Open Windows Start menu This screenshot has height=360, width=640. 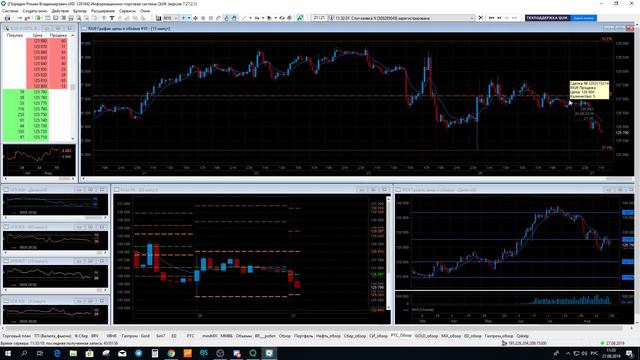coord(7,353)
